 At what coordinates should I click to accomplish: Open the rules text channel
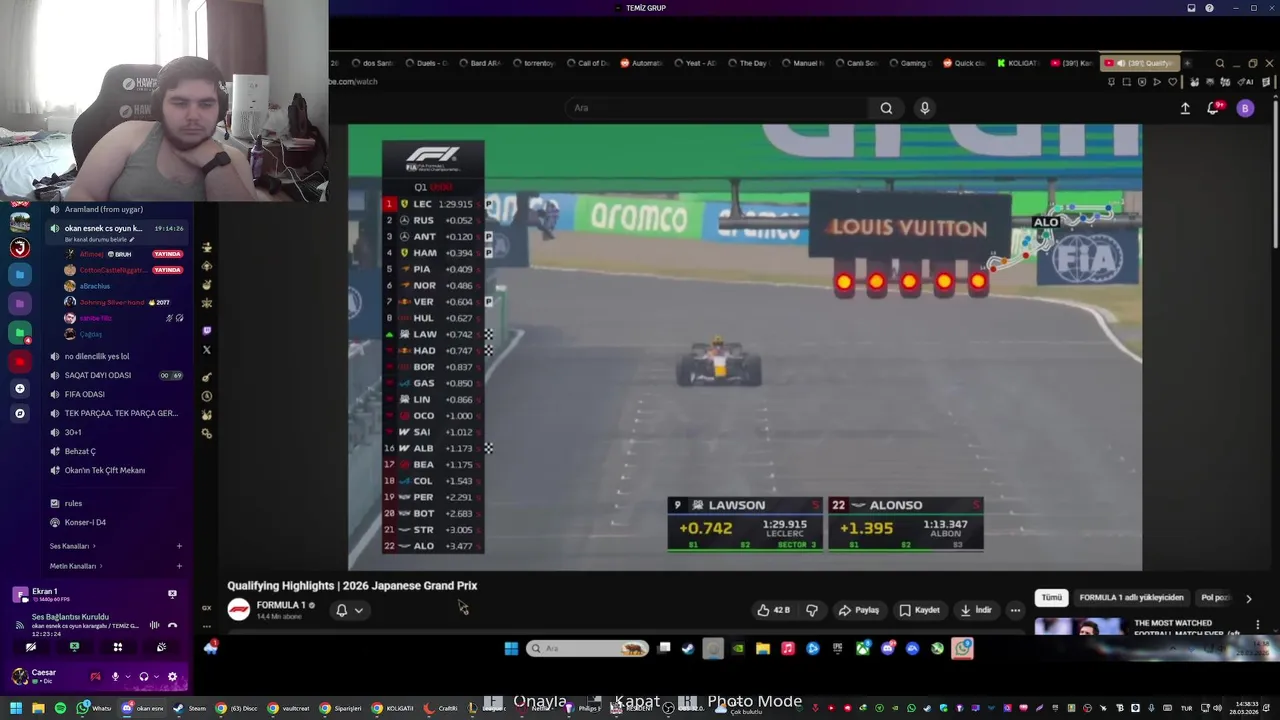pos(117,503)
